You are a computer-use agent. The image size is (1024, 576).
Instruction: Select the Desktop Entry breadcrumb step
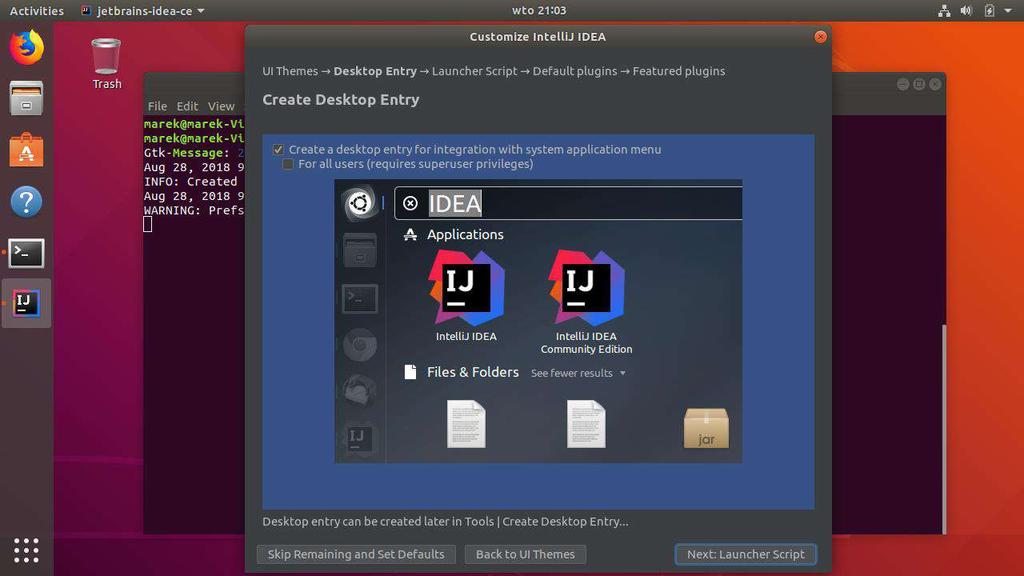point(375,71)
